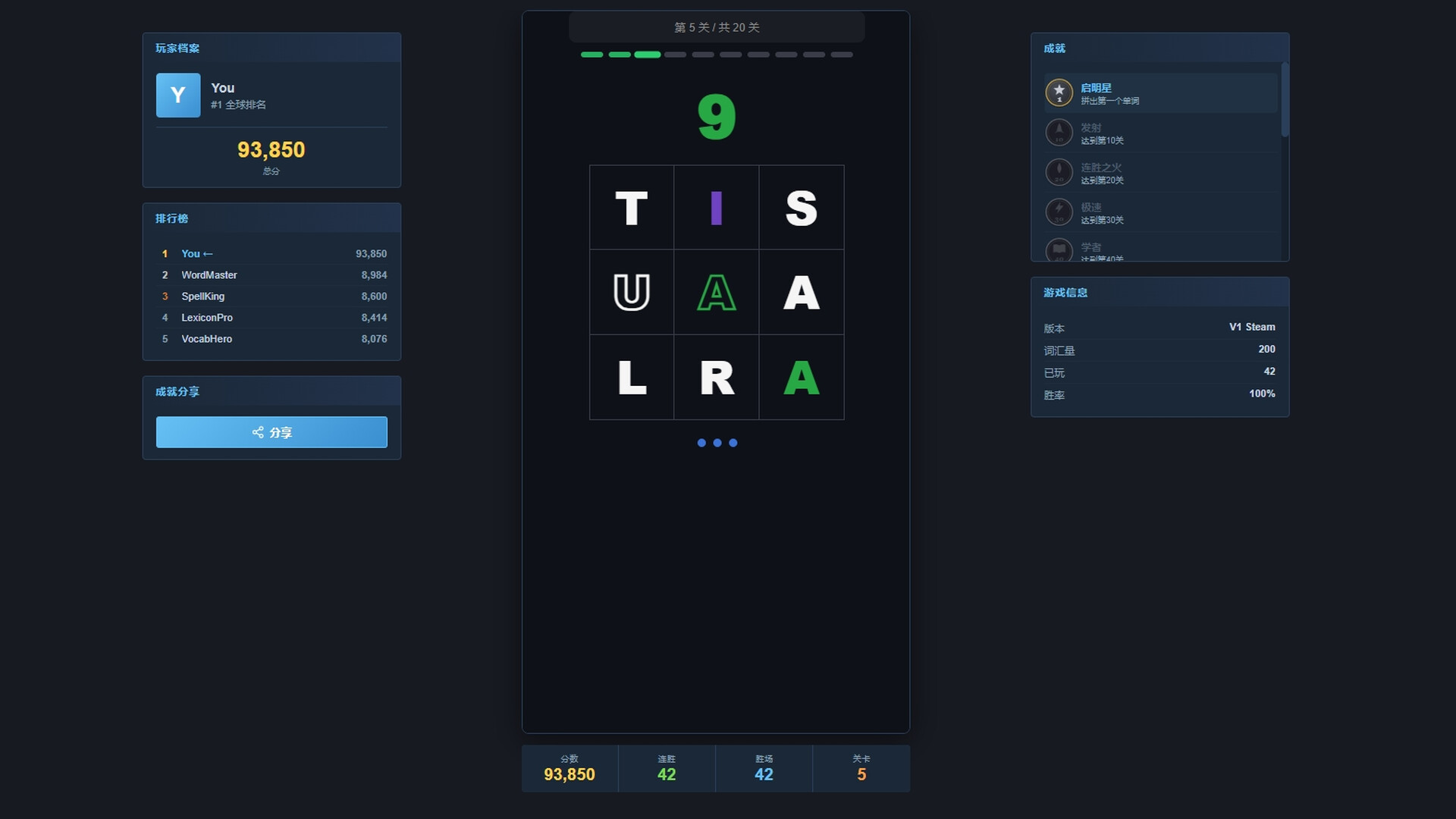Select VocabHero in the leaderboard

tap(271, 338)
